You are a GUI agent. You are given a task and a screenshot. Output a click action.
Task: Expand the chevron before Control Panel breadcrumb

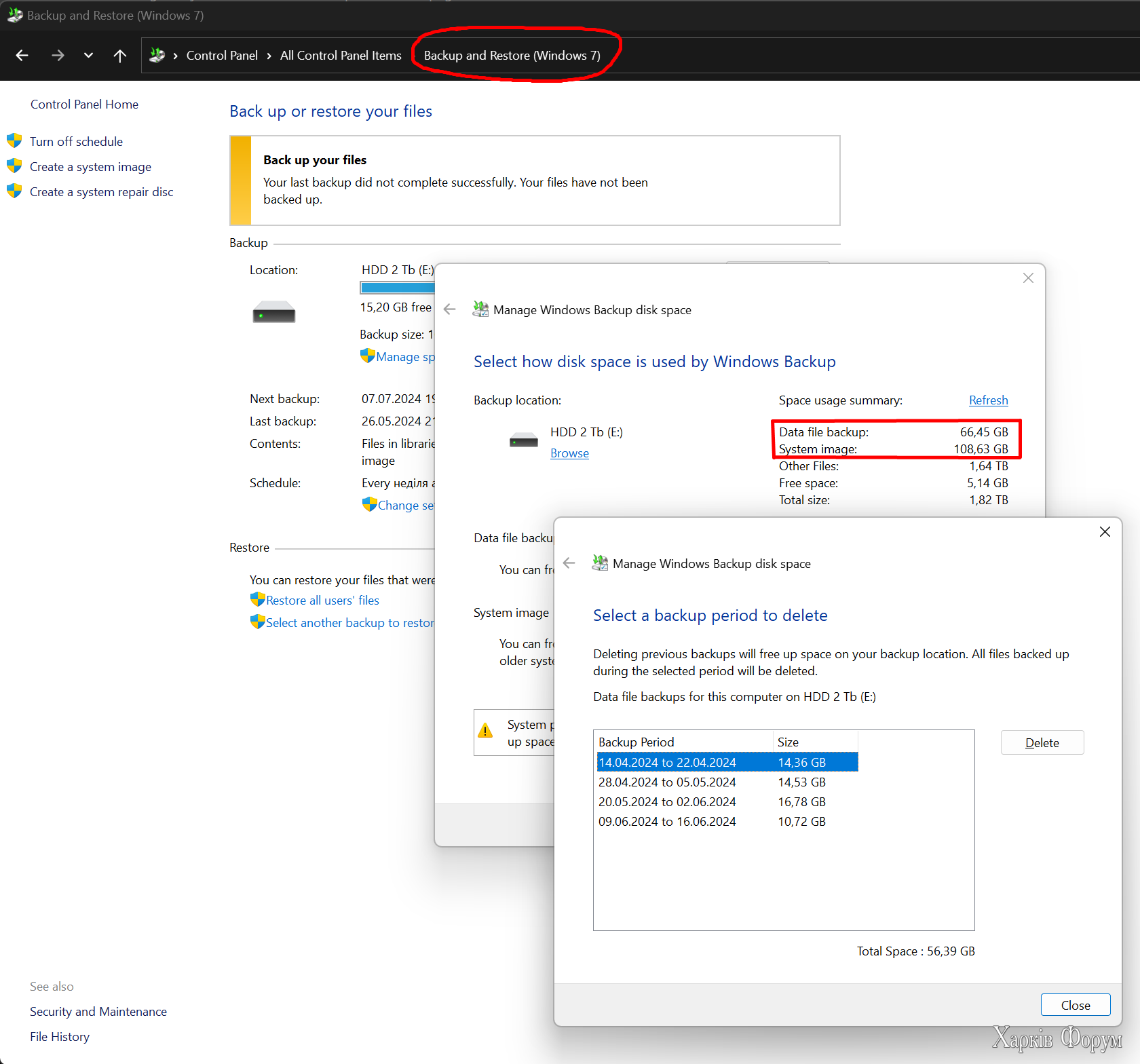(x=175, y=56)
